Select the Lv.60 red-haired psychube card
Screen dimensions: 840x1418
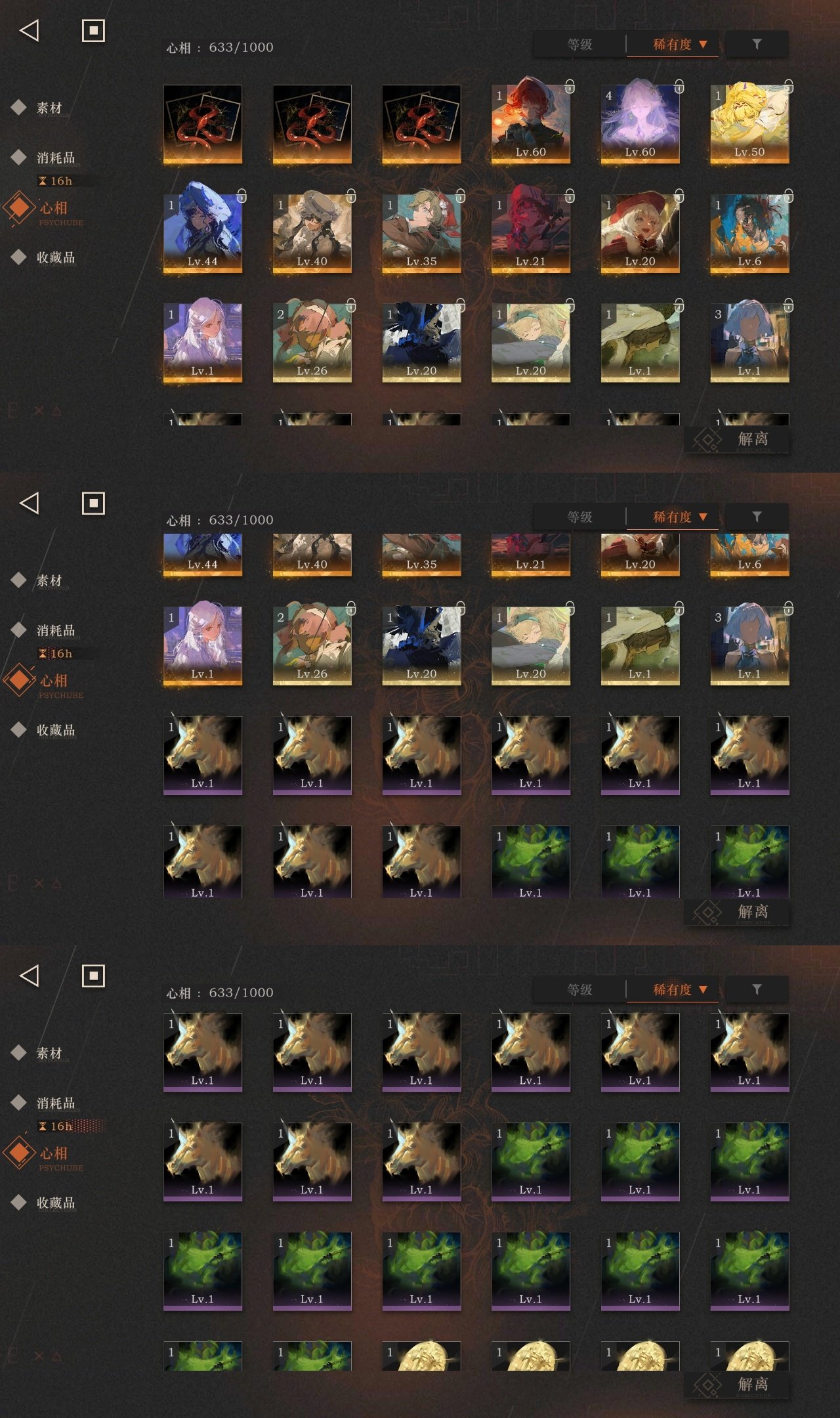click(530, 124)
